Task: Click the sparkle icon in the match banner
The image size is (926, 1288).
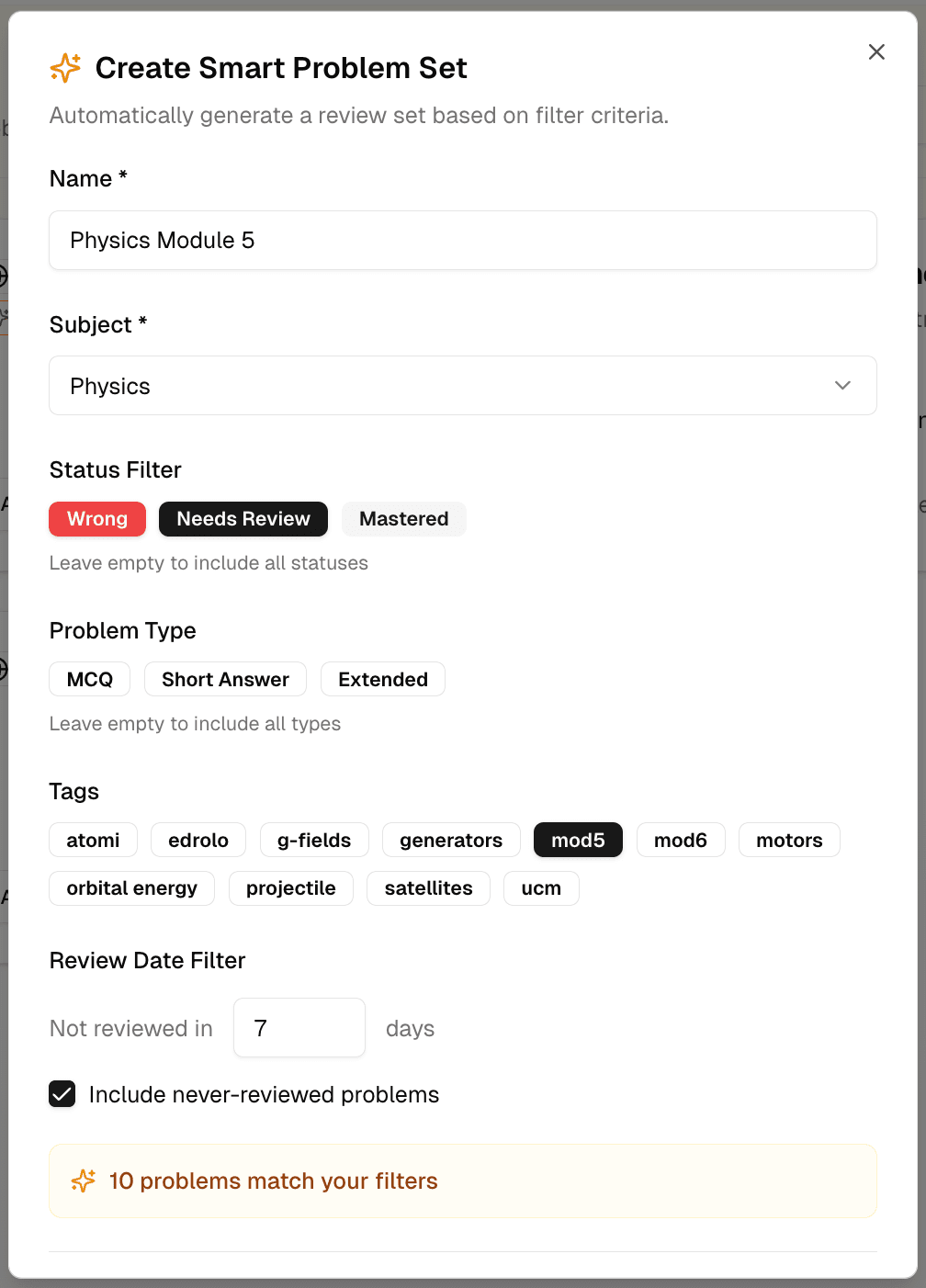Action: (84, 1181)
